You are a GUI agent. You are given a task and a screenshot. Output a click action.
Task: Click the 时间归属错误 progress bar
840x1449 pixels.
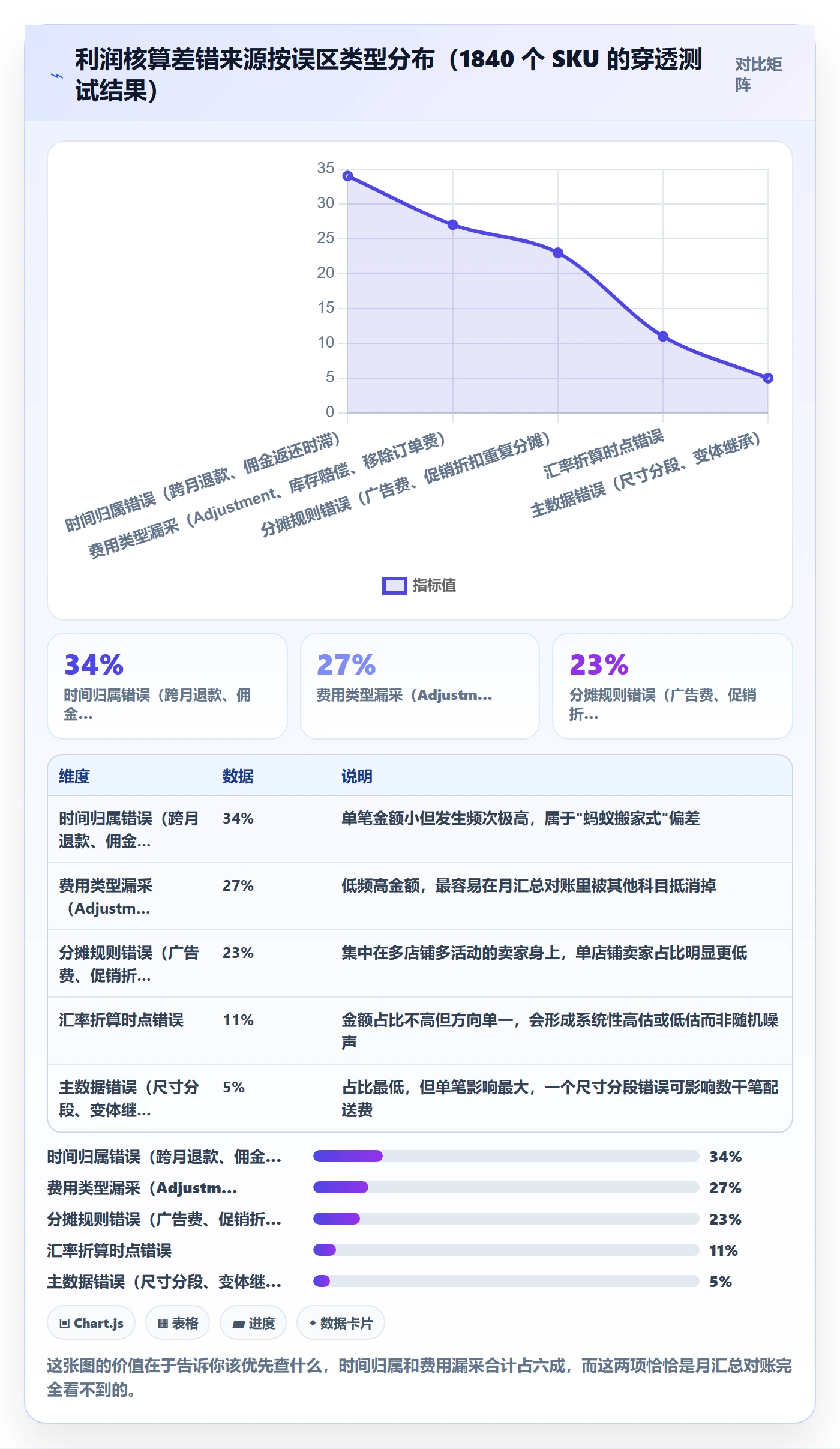point(506,1156)
